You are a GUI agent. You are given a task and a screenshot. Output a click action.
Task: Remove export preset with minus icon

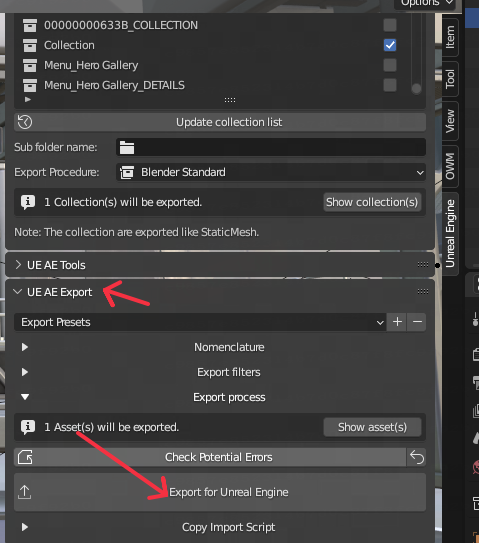click(x=417, y=322)
